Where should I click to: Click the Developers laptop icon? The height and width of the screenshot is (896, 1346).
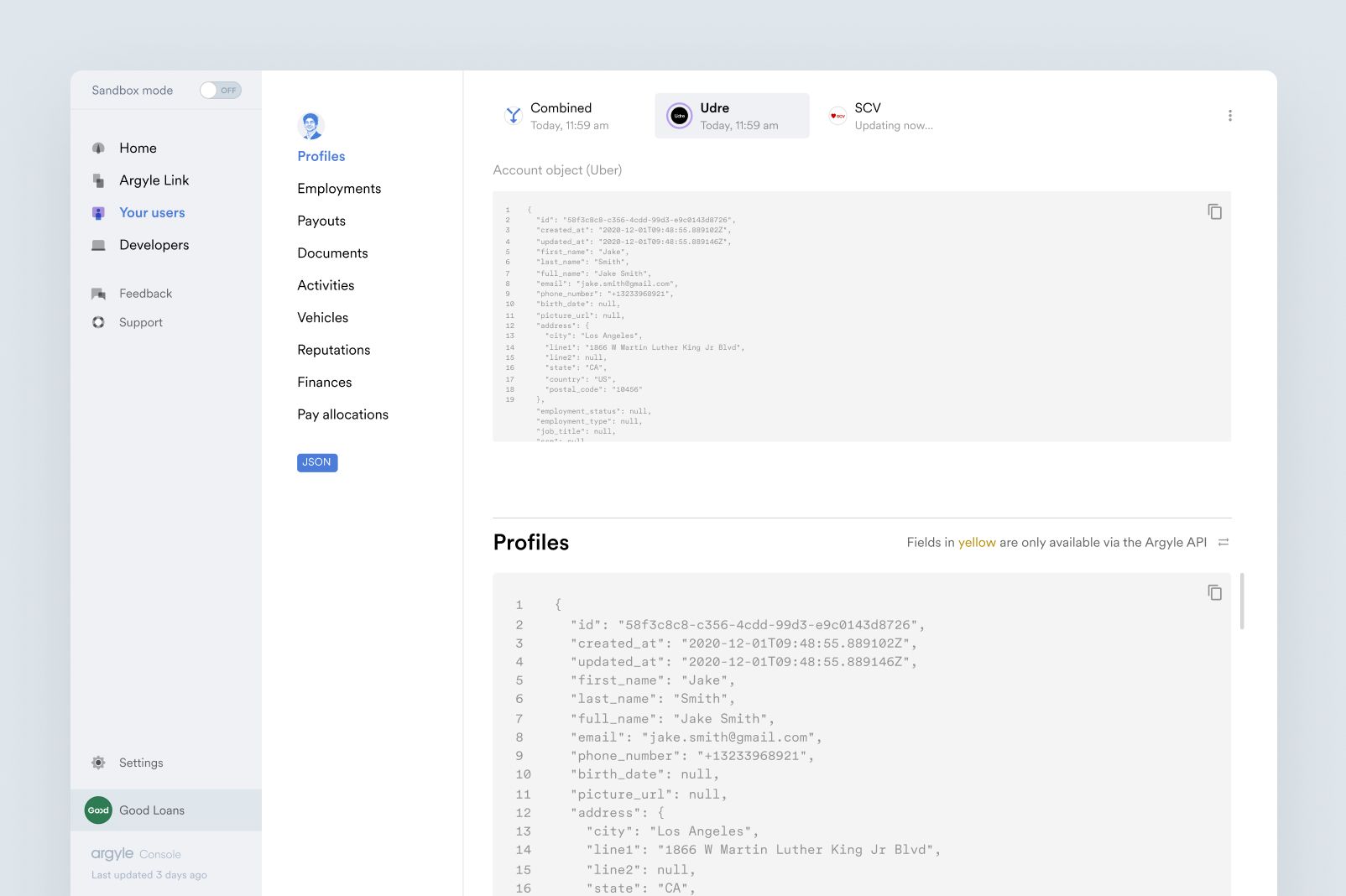coord(98,245)
